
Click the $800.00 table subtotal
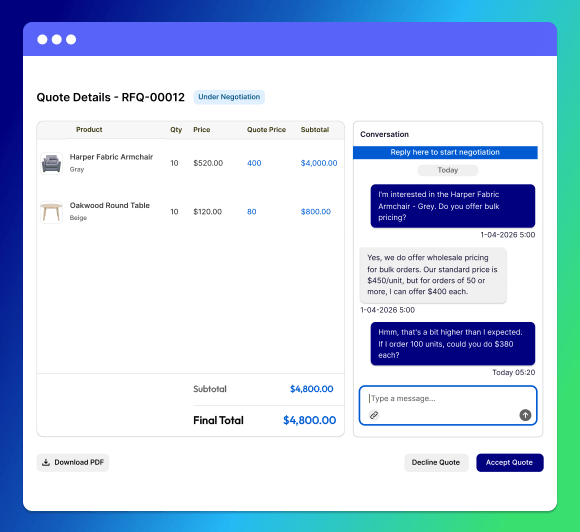point(316,212)
